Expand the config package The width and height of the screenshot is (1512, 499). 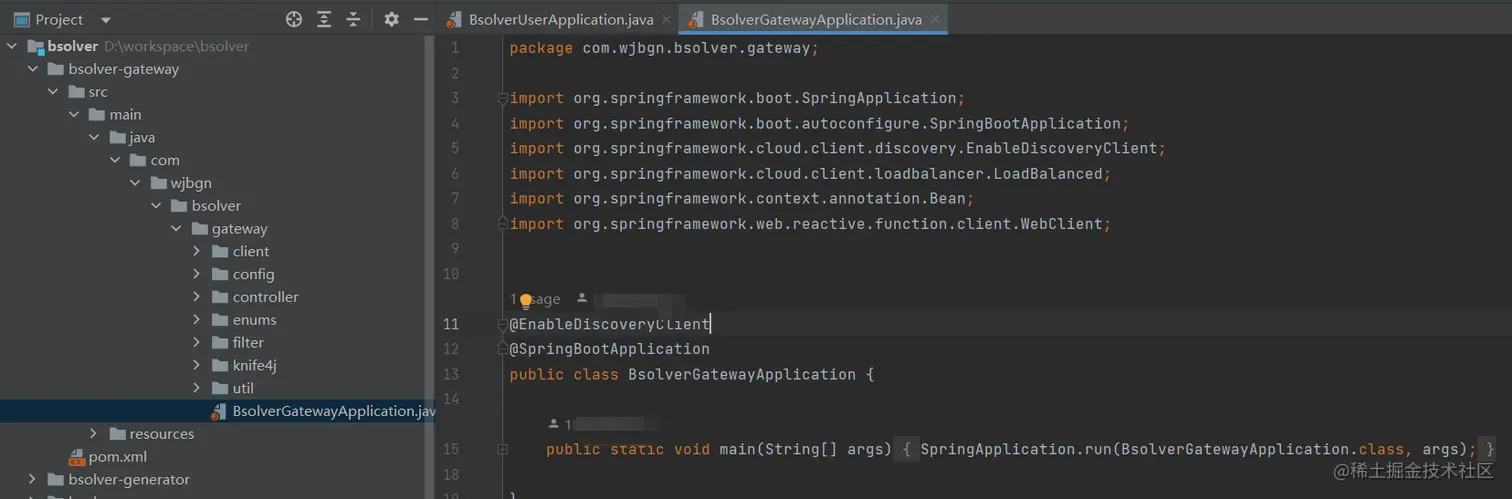(197, 274)
